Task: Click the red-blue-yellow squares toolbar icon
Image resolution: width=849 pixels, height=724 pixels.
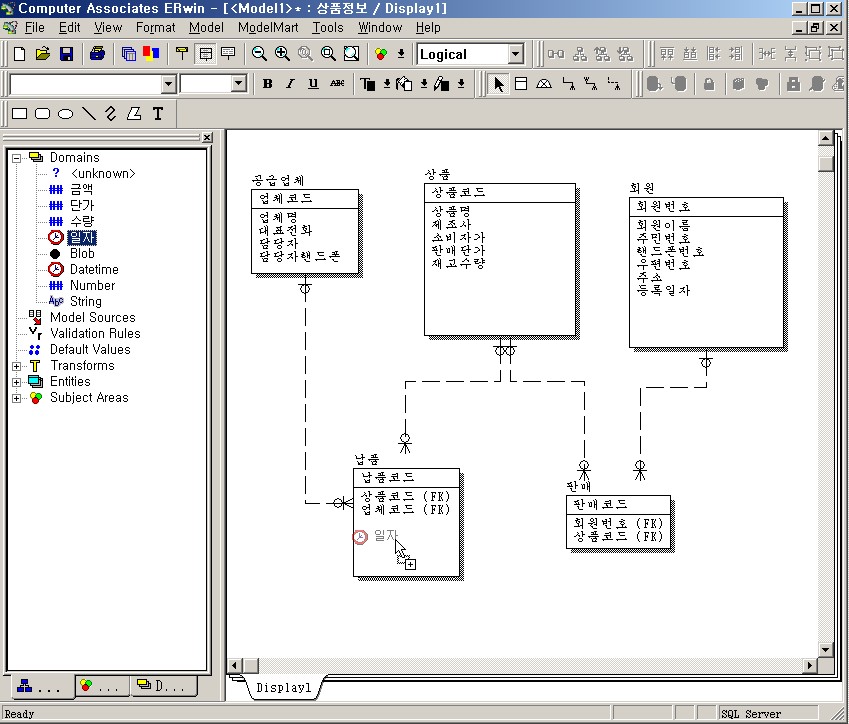Action: coord(151,54)
